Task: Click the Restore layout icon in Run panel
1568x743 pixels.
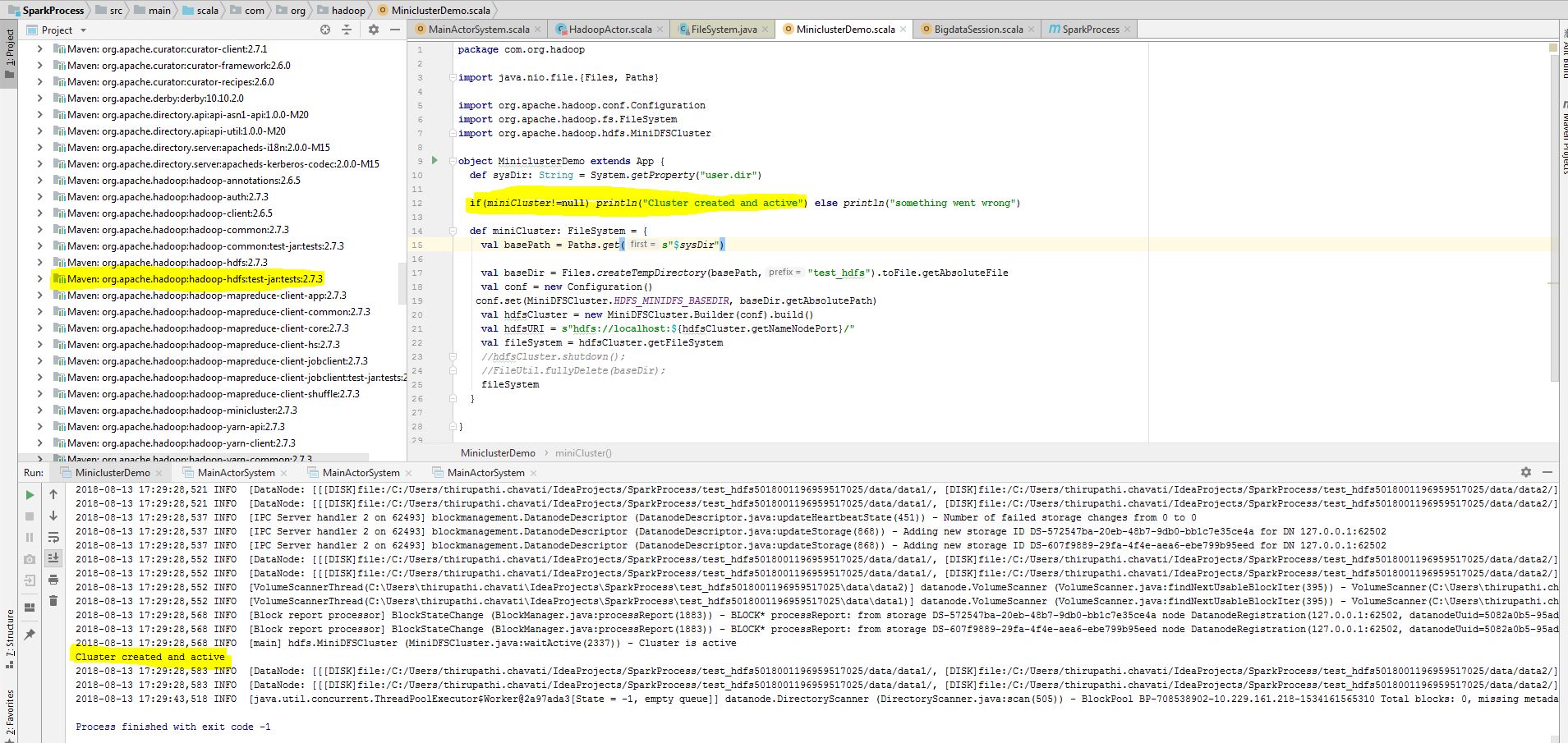Action: tap(30, 608)
